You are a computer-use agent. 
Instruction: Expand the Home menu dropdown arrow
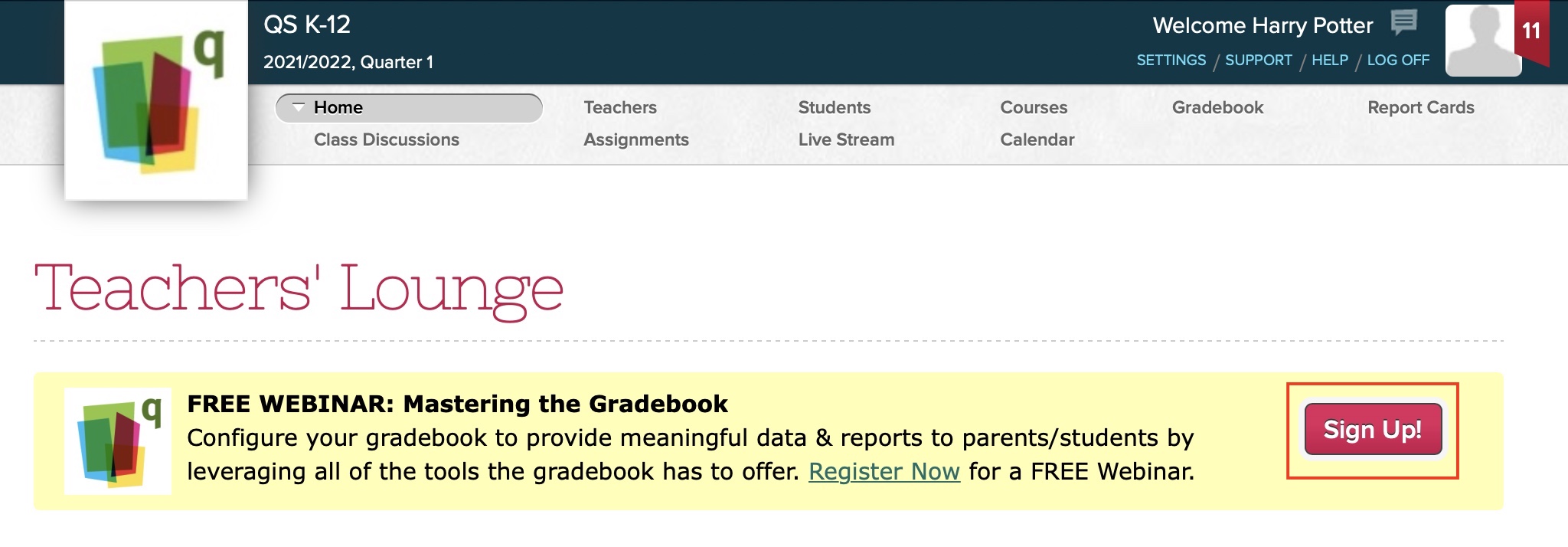(x=299, y=107)
